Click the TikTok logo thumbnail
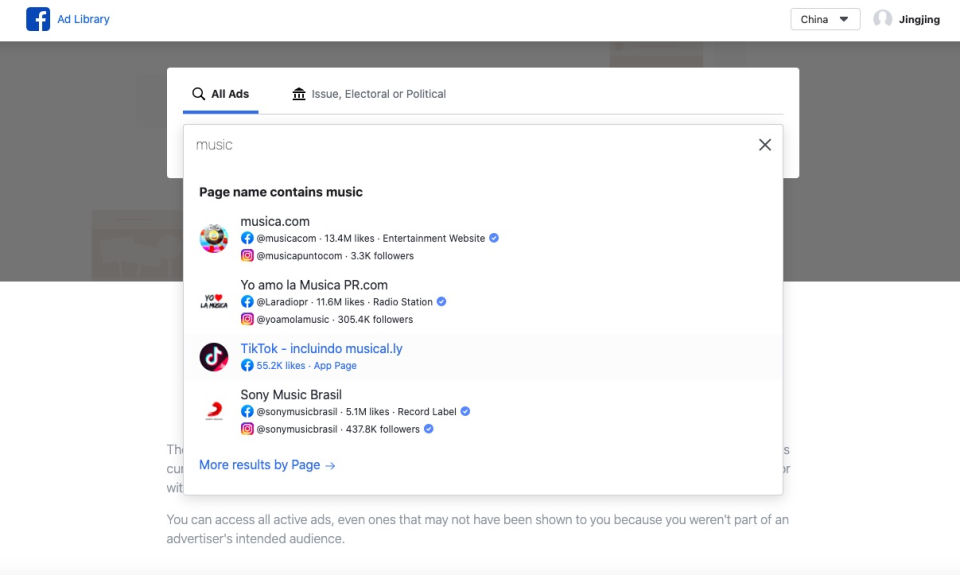960x575 pixels. coord(214,357)
